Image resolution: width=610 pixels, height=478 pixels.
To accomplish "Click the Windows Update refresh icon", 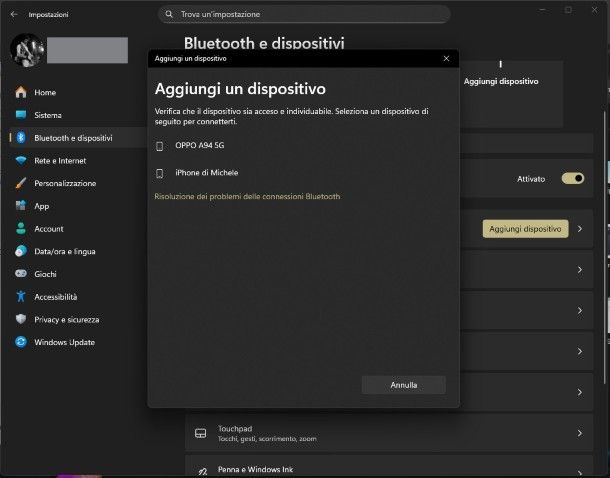I will (x=21, y=342).
